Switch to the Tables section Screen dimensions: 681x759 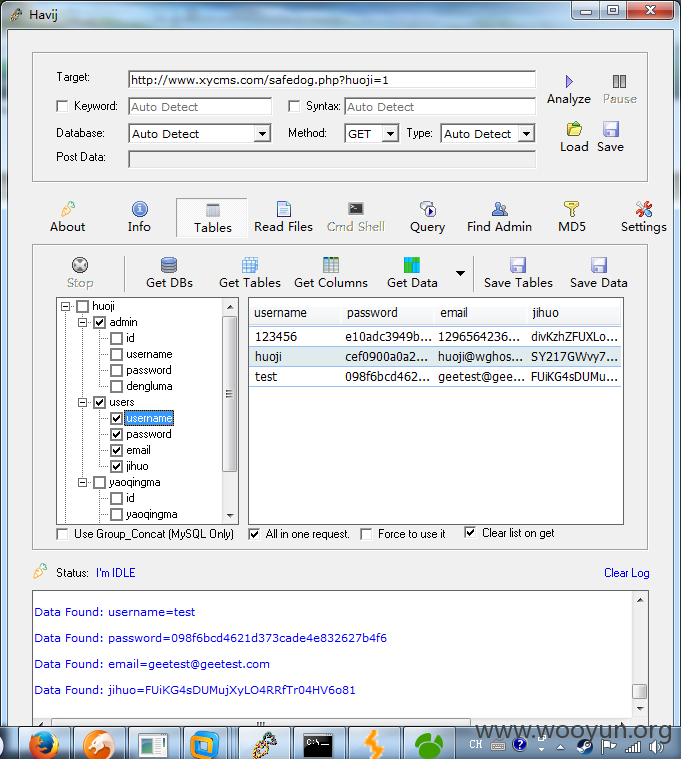(x=212, y=218)
